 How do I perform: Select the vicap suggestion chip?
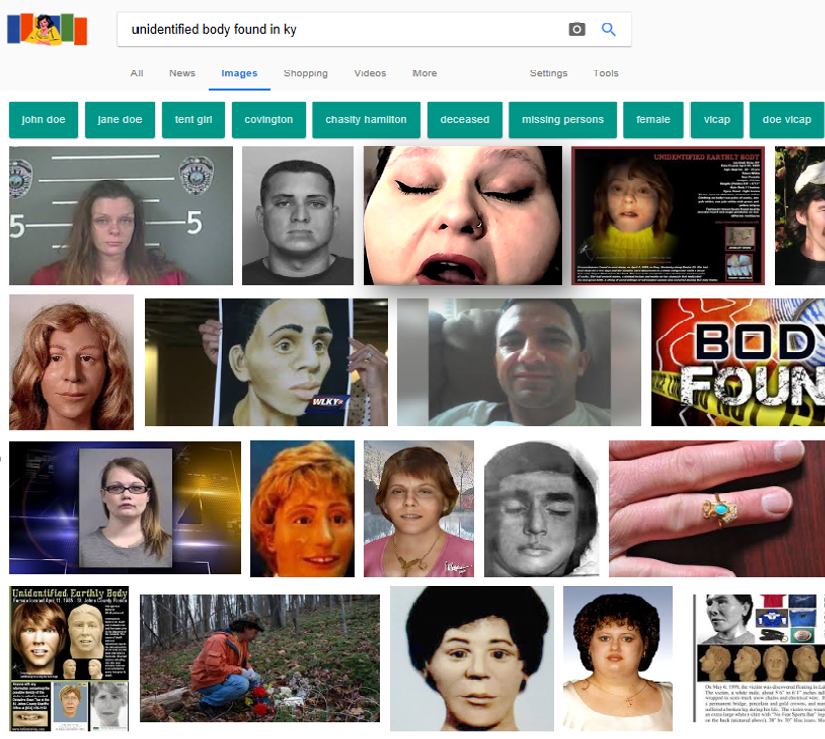tap(717, 120)
